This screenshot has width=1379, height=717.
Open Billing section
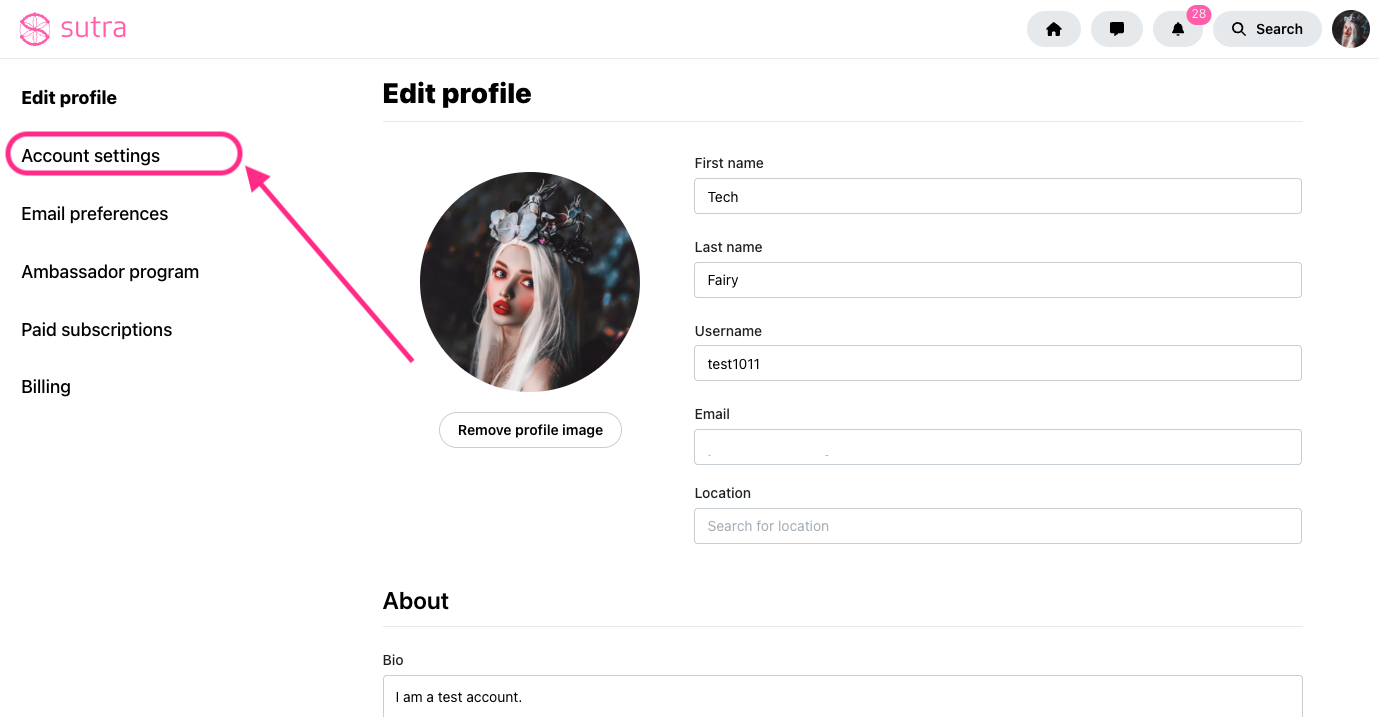(46, 387)
